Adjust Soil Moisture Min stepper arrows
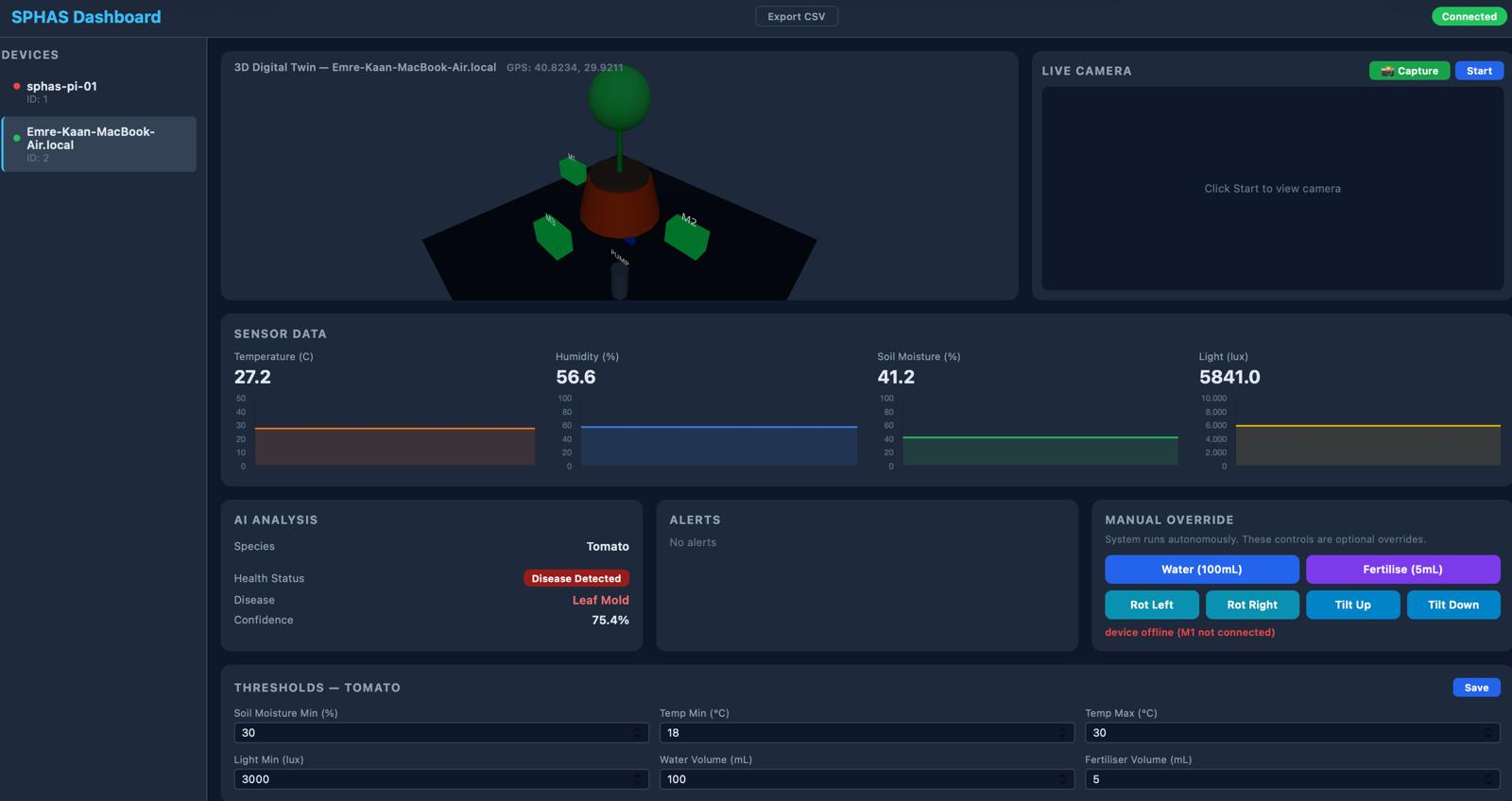Viewport: 1512px width, 801px height. (637, 733)
